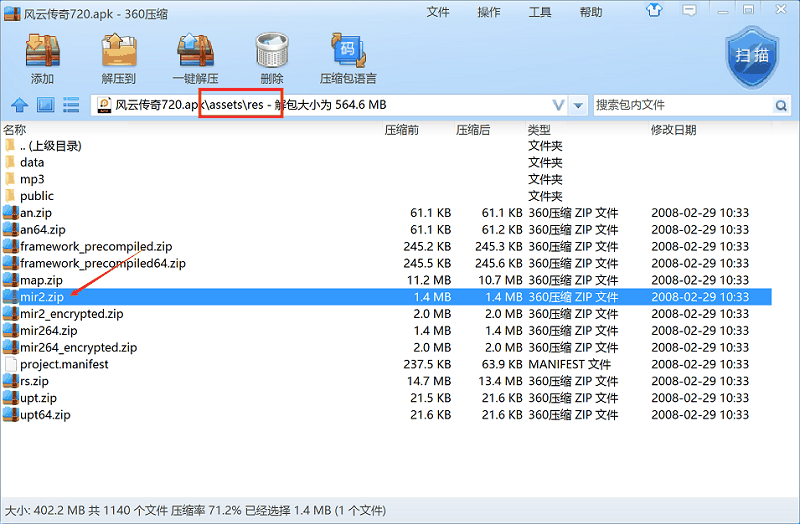Open the skin shirt icon in title bar
Screen dimensions: 800x524
(x=654, y=10)
